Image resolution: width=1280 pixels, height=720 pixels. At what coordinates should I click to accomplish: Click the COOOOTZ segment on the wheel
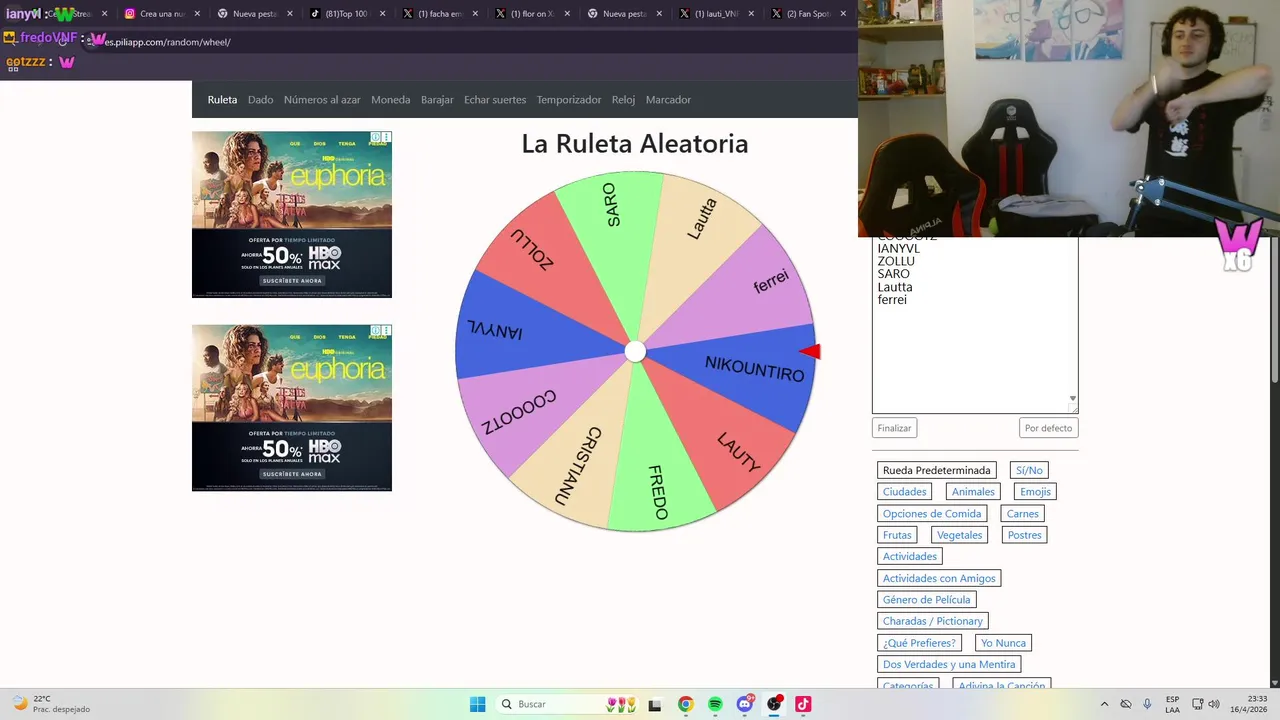click(x=518, y=412)
